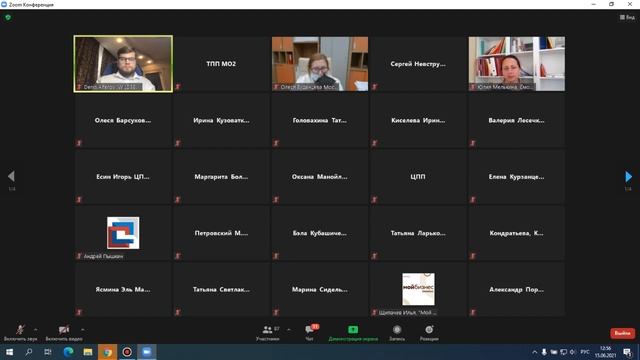
Task: Open the Чат chat panel
Action: click(x=309, y=333)
